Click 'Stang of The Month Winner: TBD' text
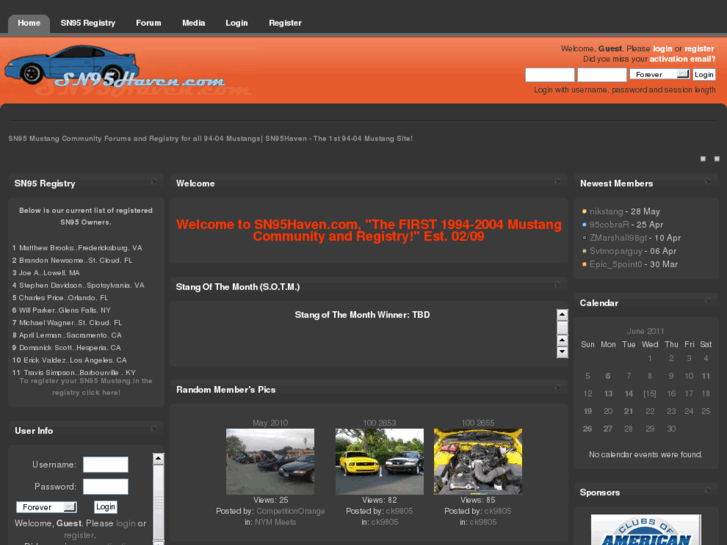Viewport: 727px width, 545px height. (x=362, y=315)
